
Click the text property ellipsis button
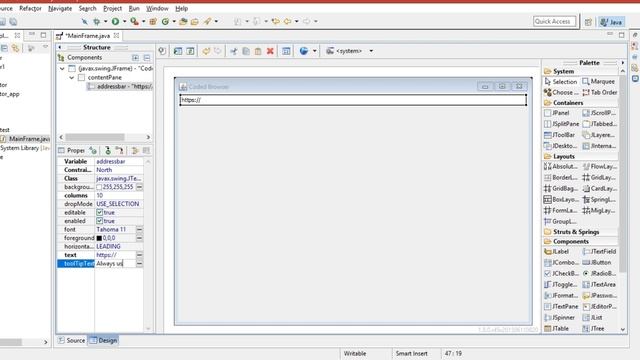pos(139,255)
